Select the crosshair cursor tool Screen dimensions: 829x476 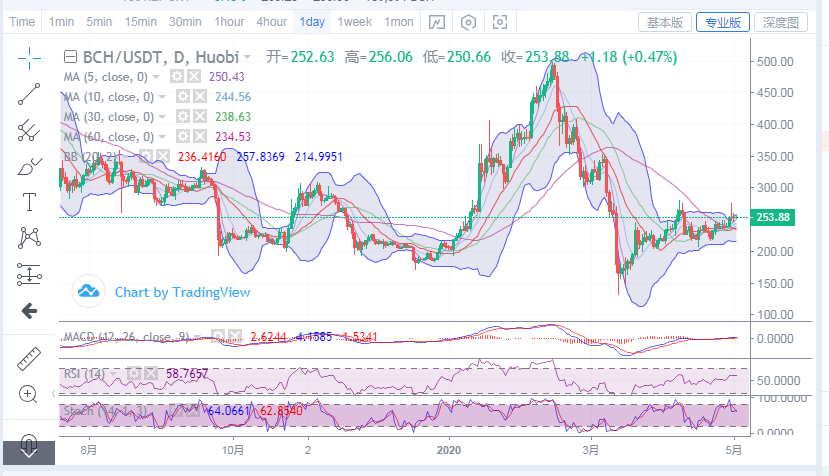click(29, 58)
